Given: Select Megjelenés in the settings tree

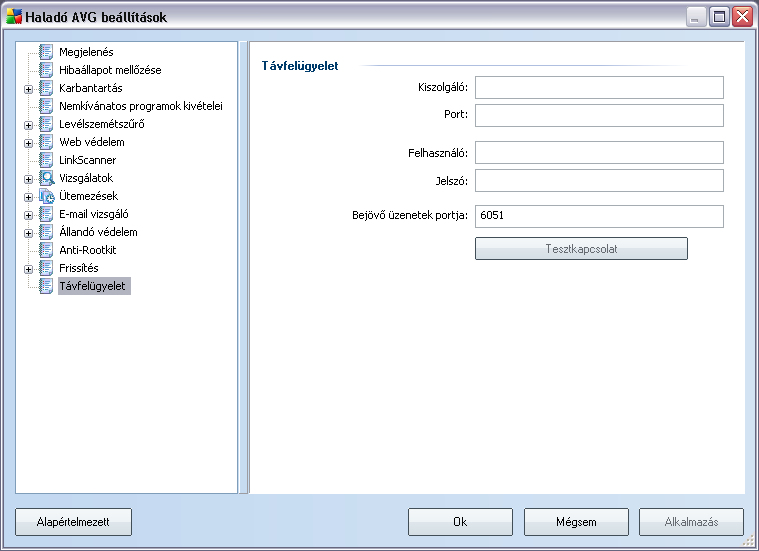Looking at the screenshot, I should point(86,52).
